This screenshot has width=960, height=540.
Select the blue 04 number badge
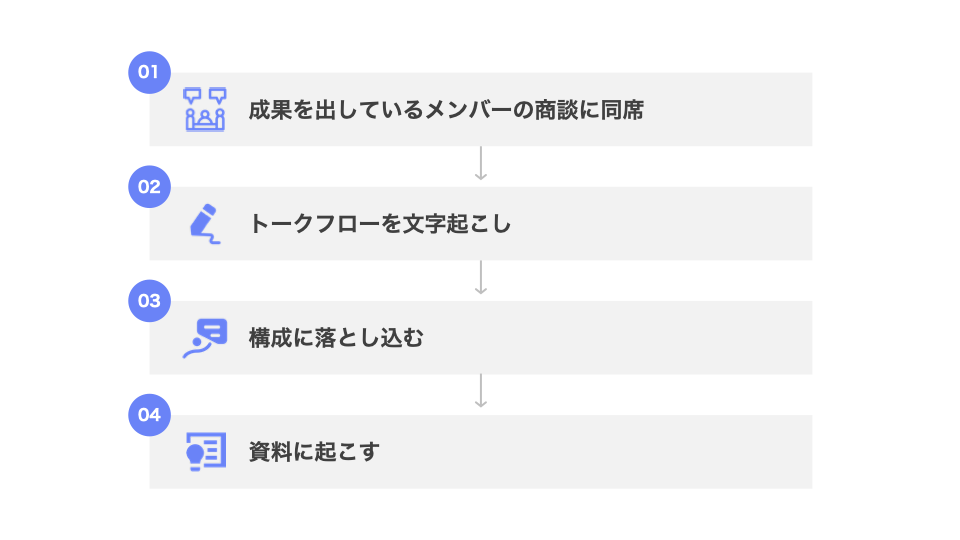(150, 415)
